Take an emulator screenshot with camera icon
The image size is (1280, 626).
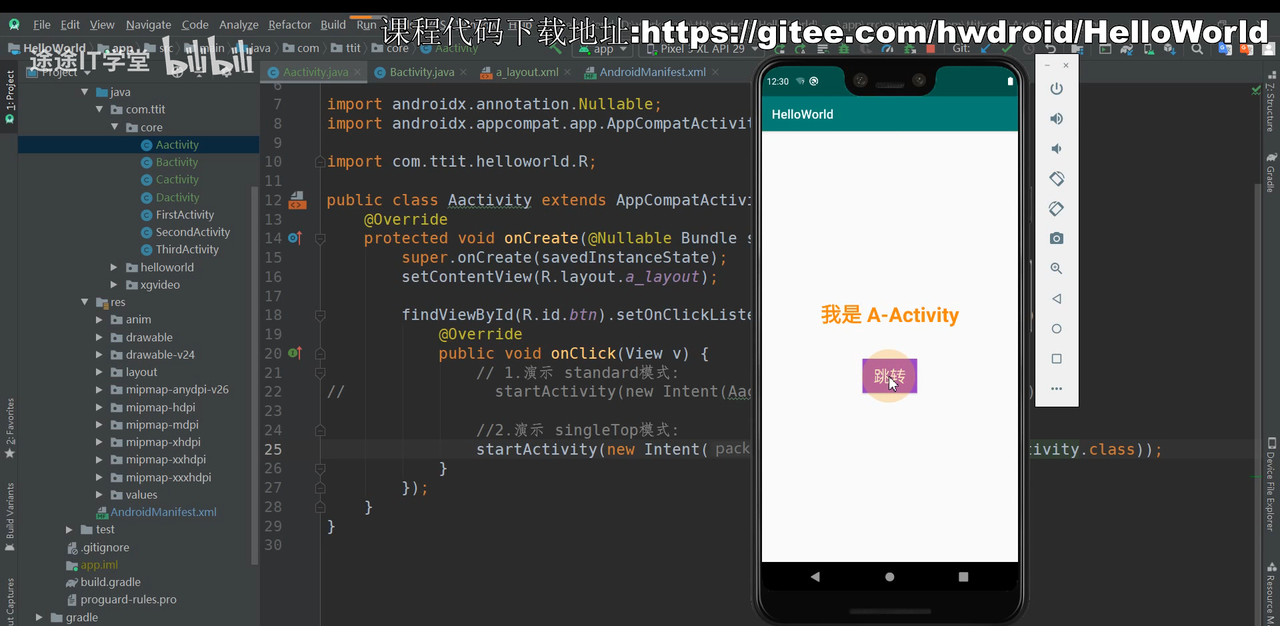pyautogui.click(x=1056, y=239)
